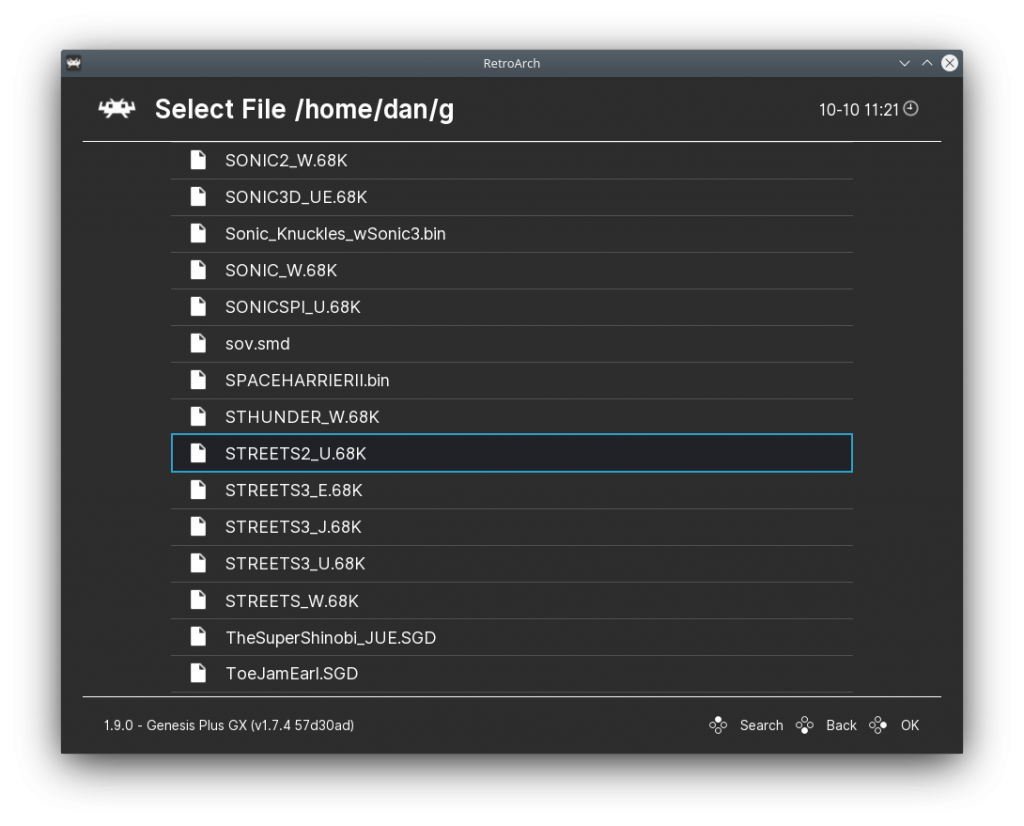1024x826 pixels.
Task: Click the file icon beside STREETS3_E.68K
Action: point(198,490)
